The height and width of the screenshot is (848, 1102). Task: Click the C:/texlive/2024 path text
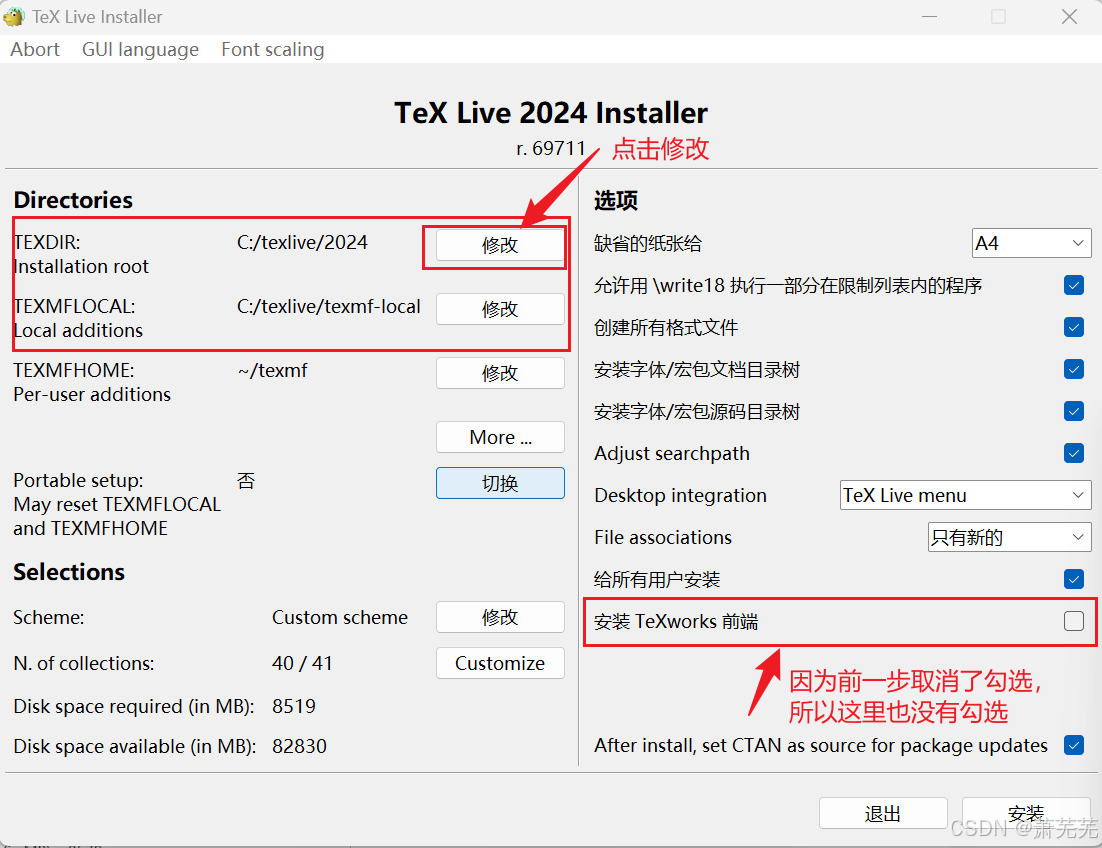coord(302,242)
